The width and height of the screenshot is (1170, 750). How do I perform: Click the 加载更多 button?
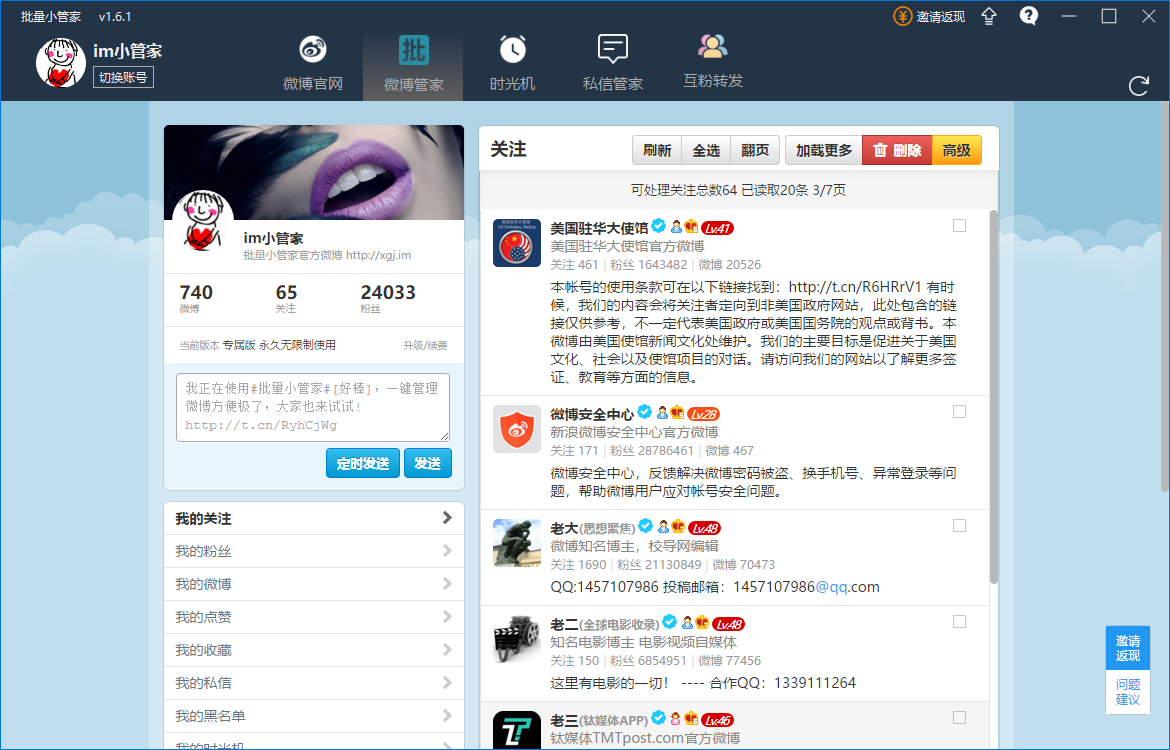point(824,150)
